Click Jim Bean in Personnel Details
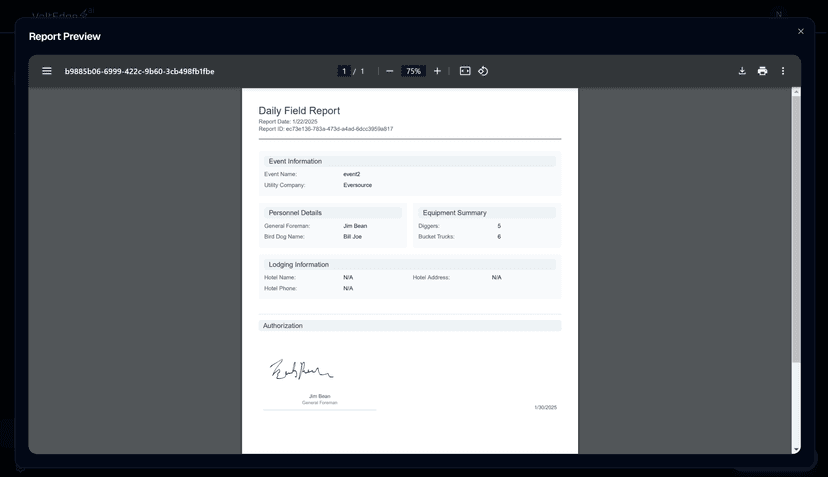This screenshot has height=477, width=828. coord(355,226)
